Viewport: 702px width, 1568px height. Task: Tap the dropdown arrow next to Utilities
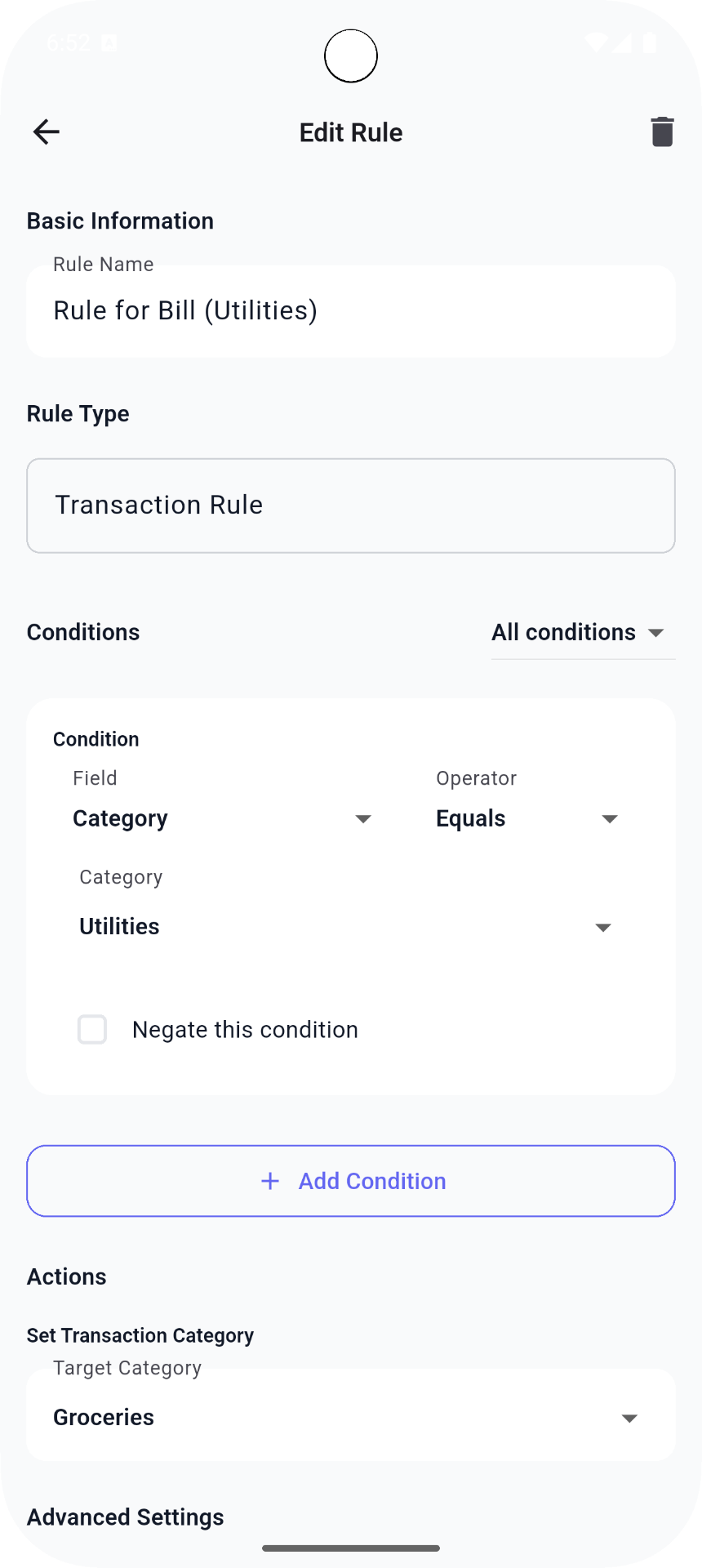[602, 927]
